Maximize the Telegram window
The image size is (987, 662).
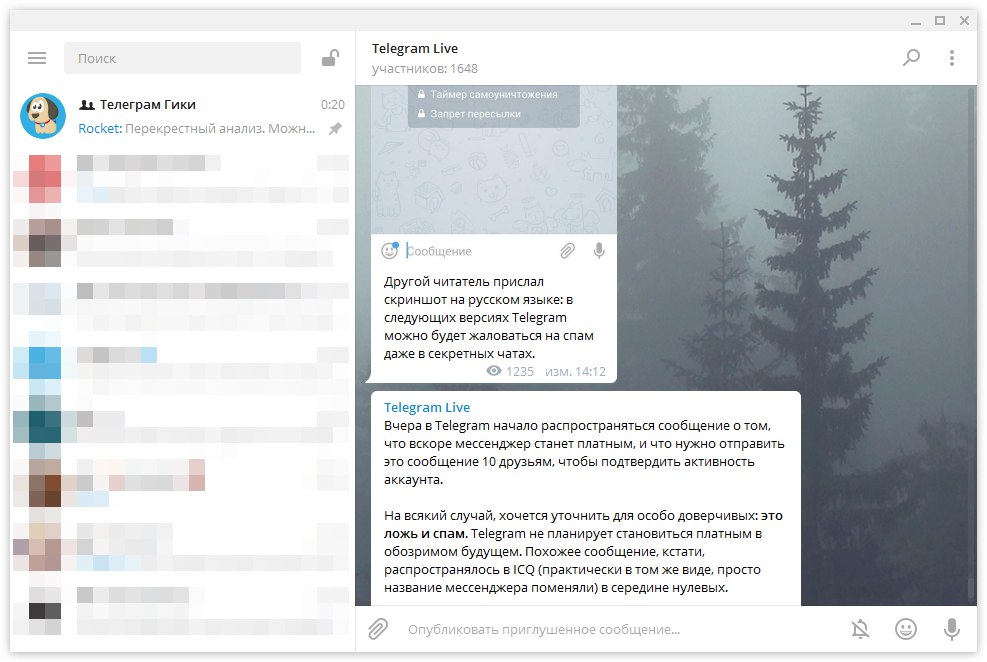point(940,21)
